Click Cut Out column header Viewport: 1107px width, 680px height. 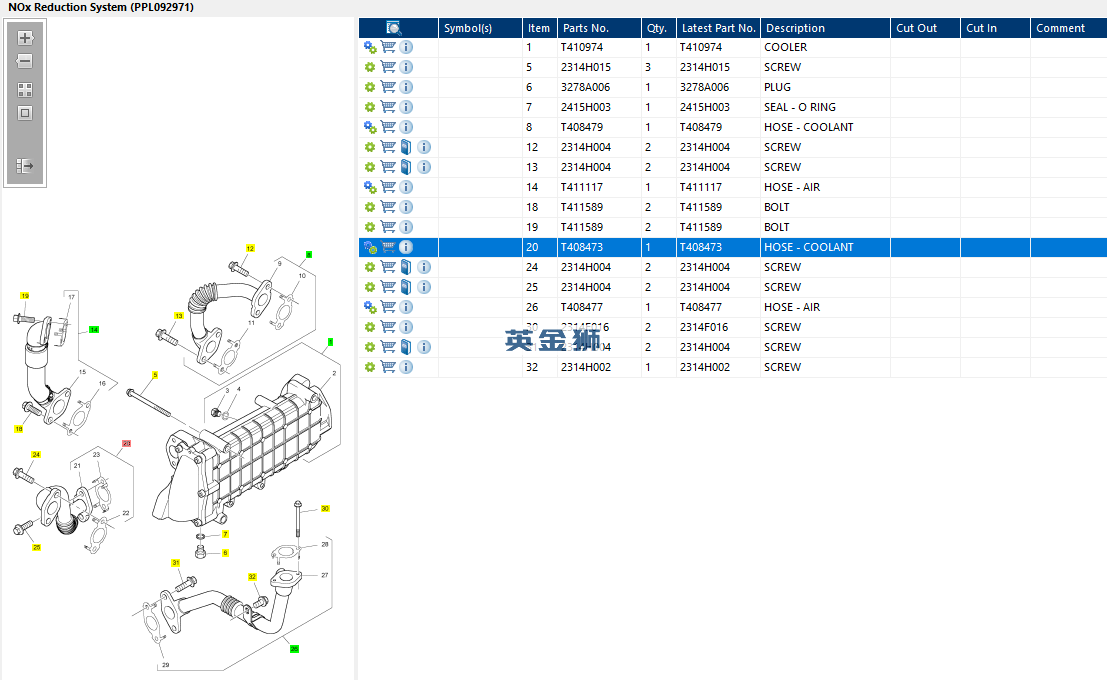click(925, 28)
